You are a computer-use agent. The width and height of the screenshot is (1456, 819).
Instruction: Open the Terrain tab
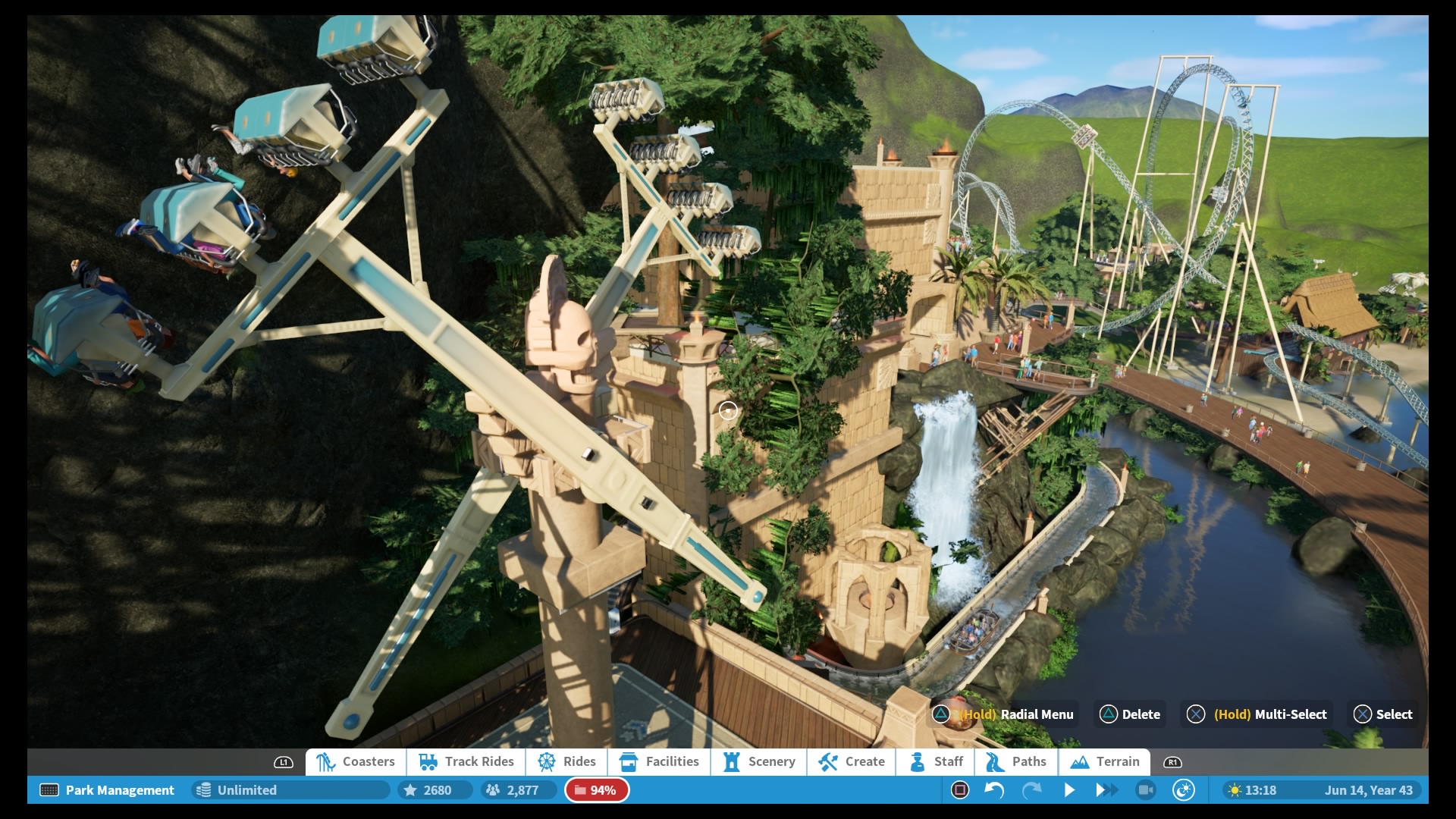1104,761
